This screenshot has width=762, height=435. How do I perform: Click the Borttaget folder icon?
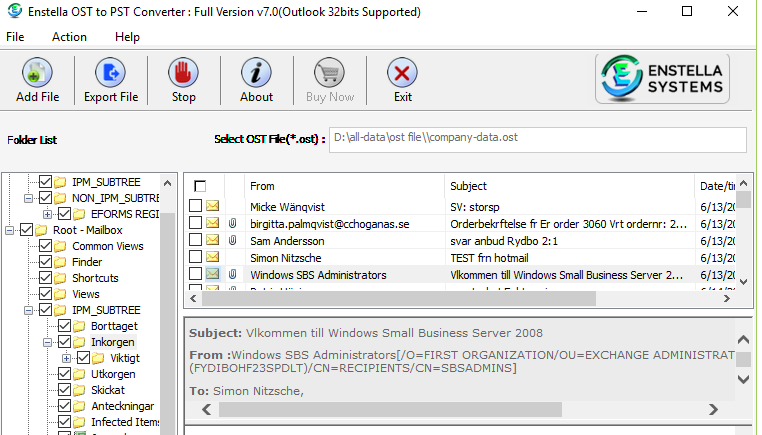click(x=79, y=326)
